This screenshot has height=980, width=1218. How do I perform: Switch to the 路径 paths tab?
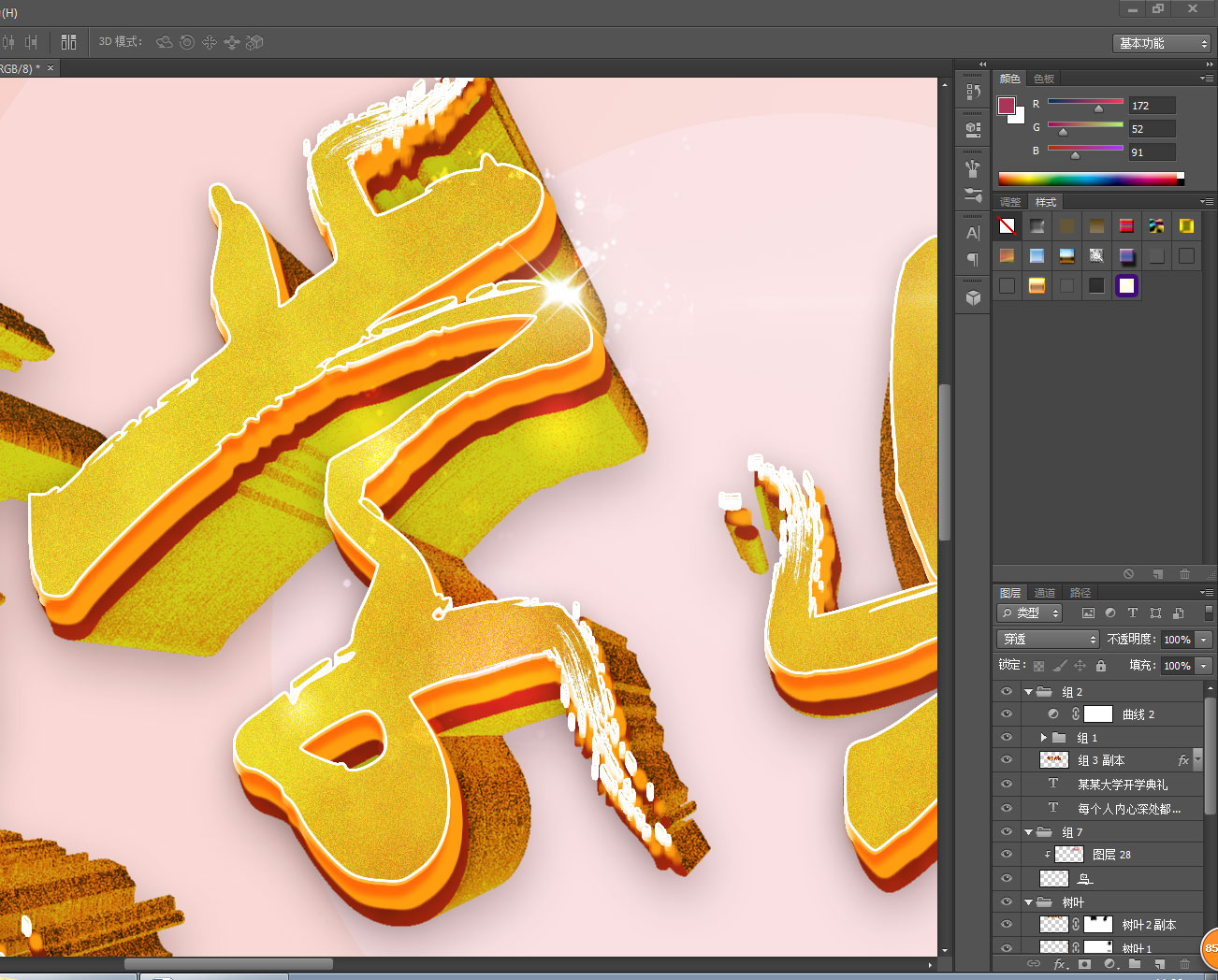[1080, 593]
